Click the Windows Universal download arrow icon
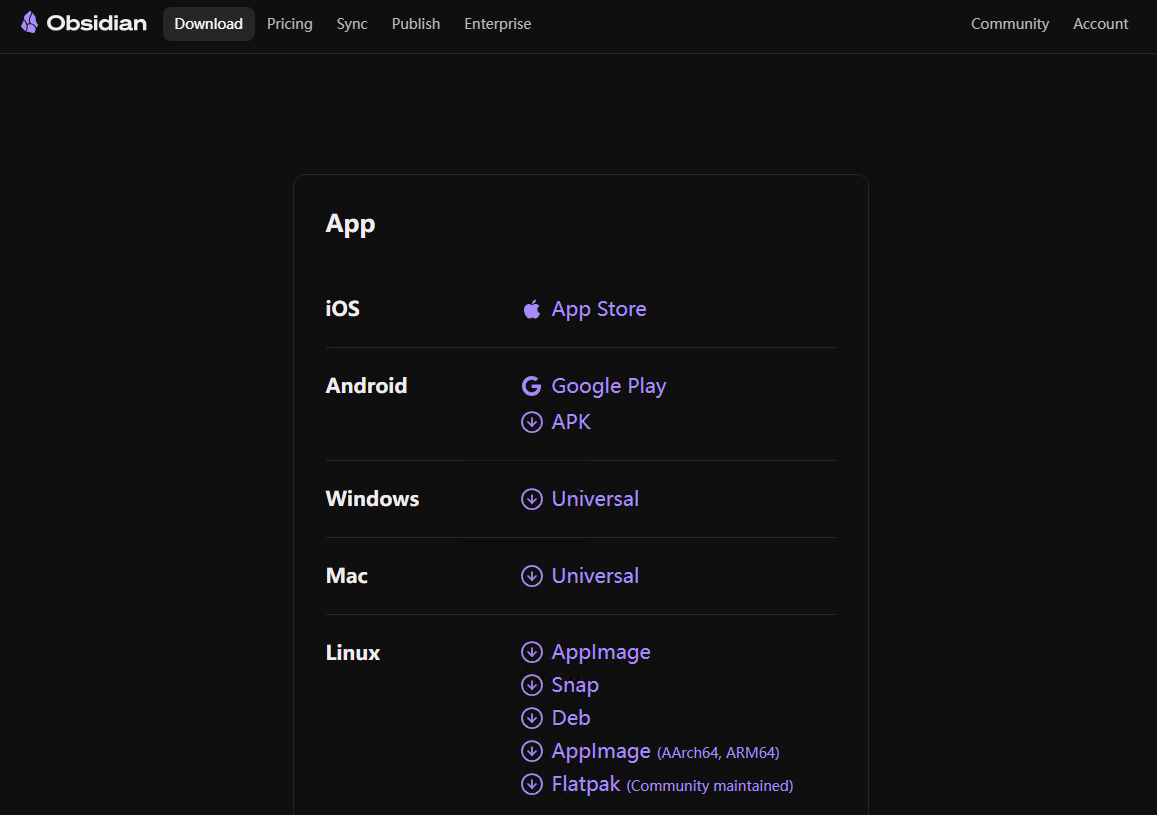Viewport: 1157px width, 815px height. (531, 499)
